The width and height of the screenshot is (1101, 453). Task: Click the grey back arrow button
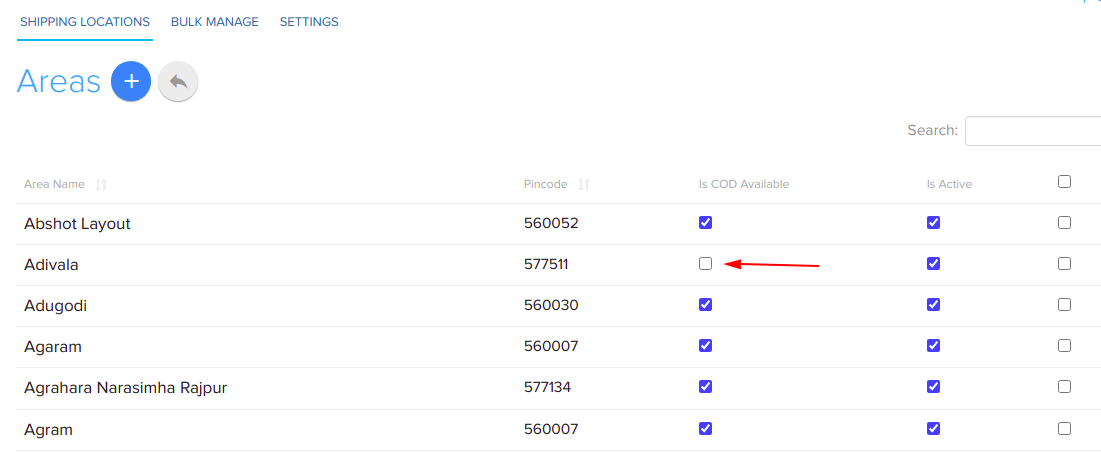[x=178, y=81]
